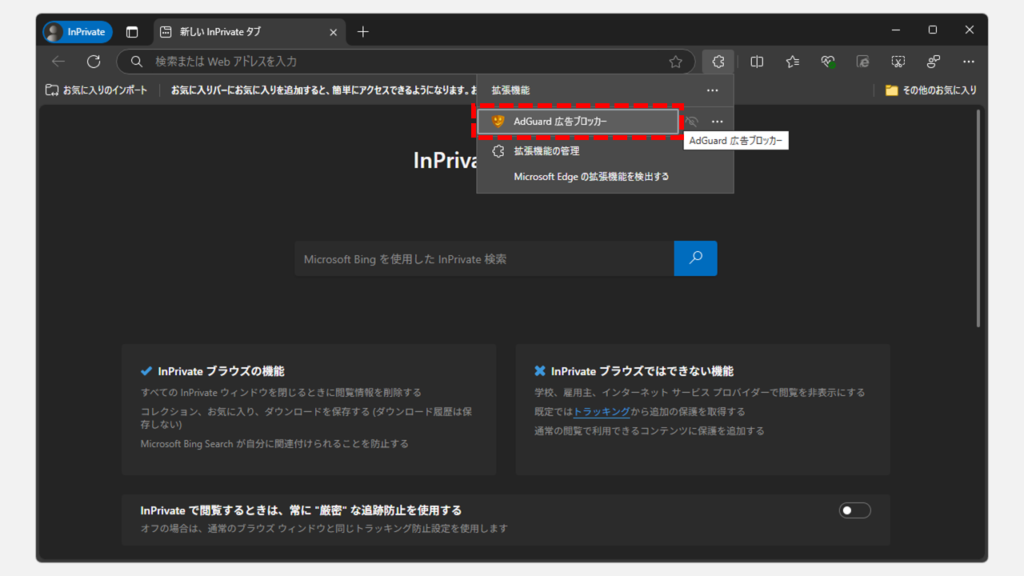Viewport: 1024px width, 576px height.
Task: Open Browser essentials heart icon
Action: [827, 62]
